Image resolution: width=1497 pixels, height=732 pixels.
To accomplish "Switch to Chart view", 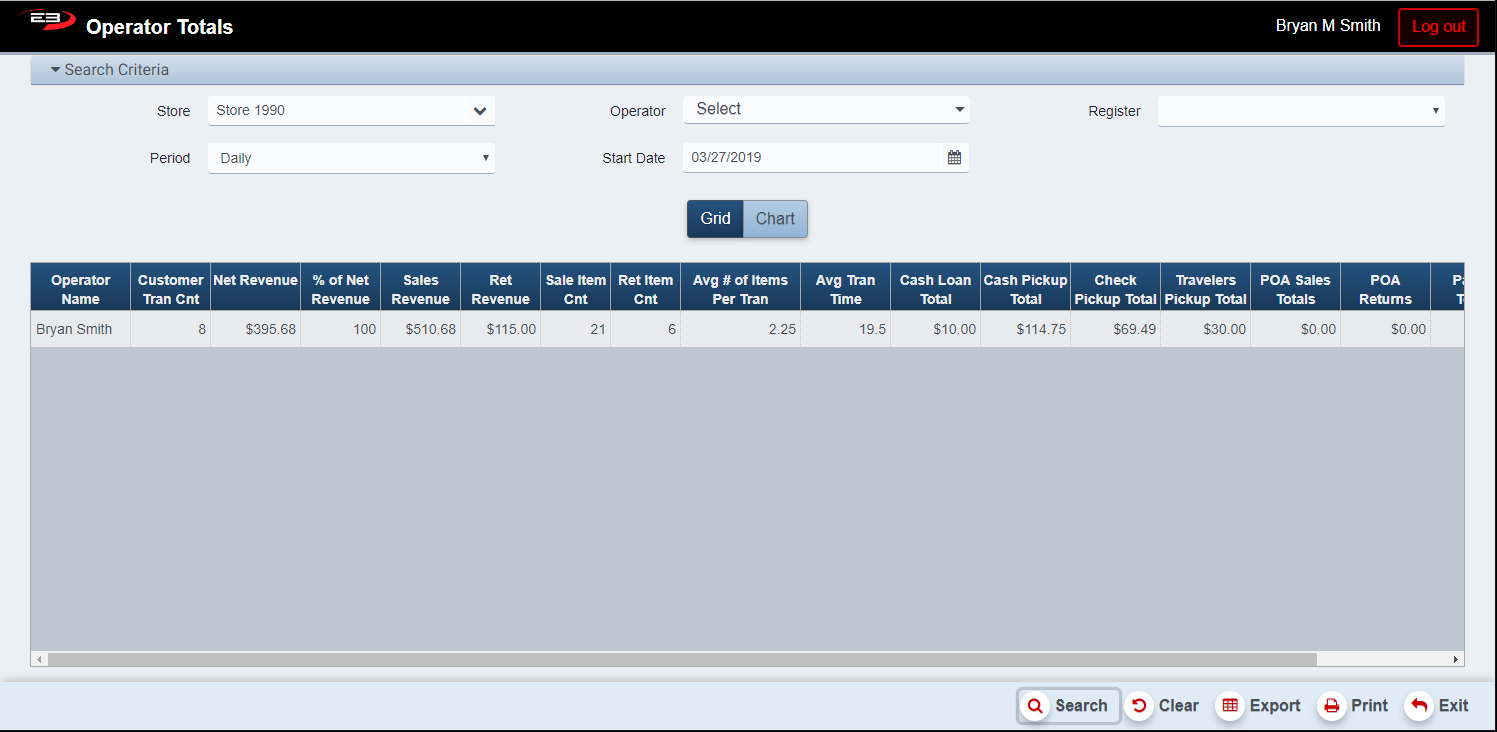I will pyautogui.click(x=775, y=219).
